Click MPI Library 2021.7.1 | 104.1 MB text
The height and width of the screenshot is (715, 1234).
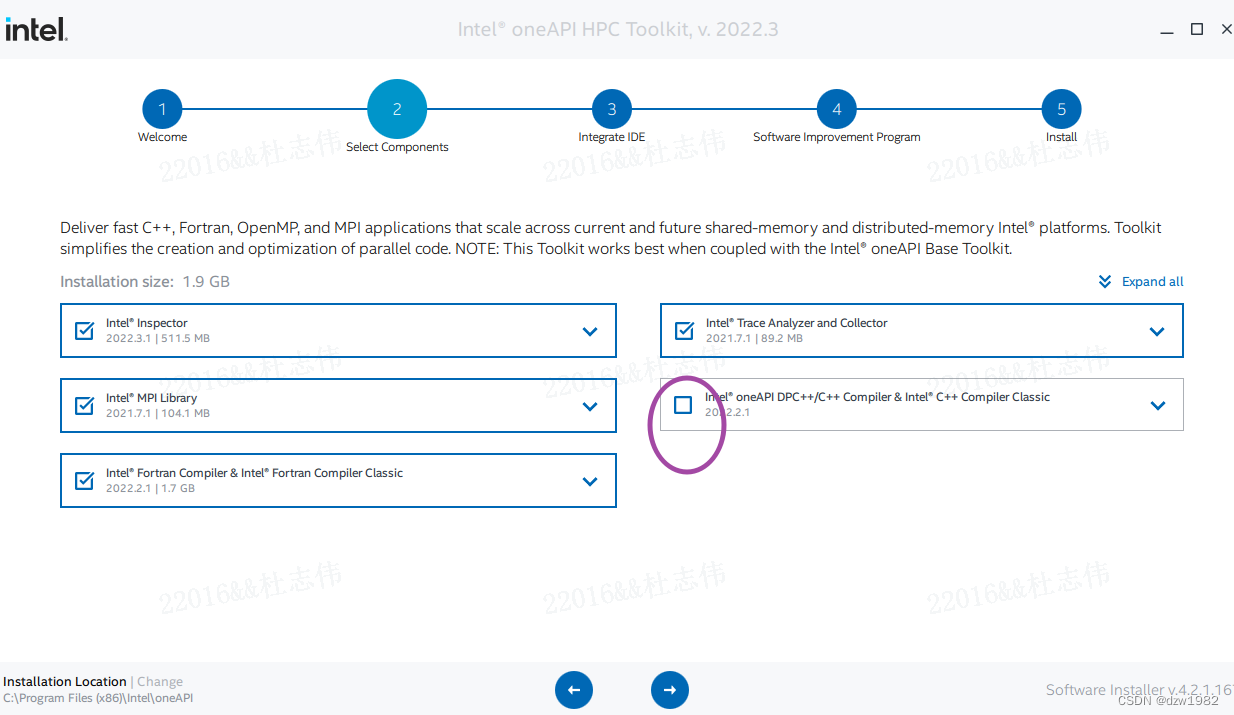pyautogui.click(x=158, y=414)
